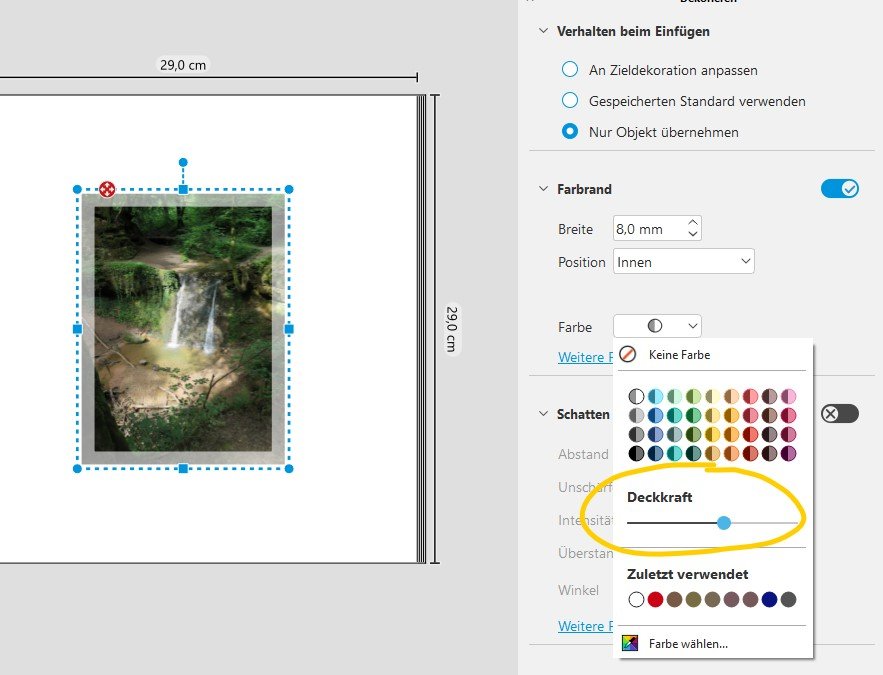Select 'An Zieldekoration anpassen' radio option

point(570,70)
